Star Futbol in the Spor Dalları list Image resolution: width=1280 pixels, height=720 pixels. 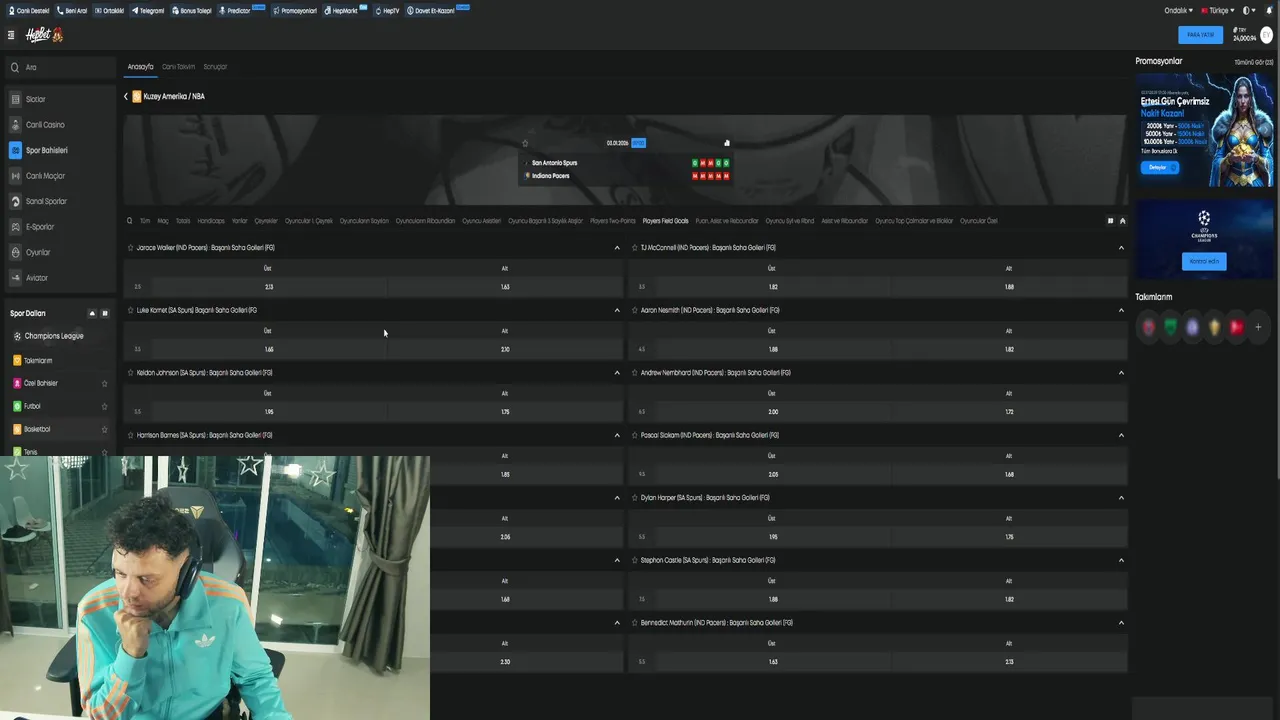tap(104, 406)
